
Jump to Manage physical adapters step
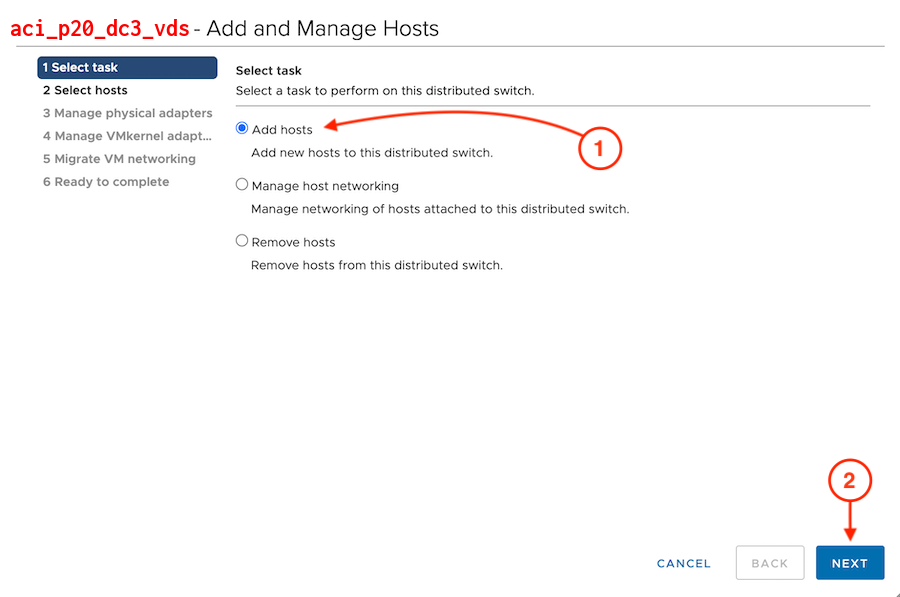click(127, 113)
